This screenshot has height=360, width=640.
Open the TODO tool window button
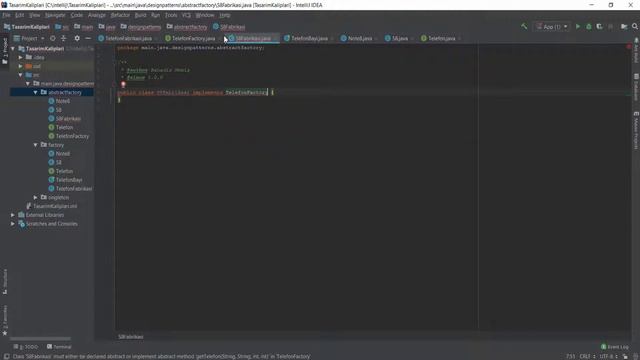pos(26,347)
